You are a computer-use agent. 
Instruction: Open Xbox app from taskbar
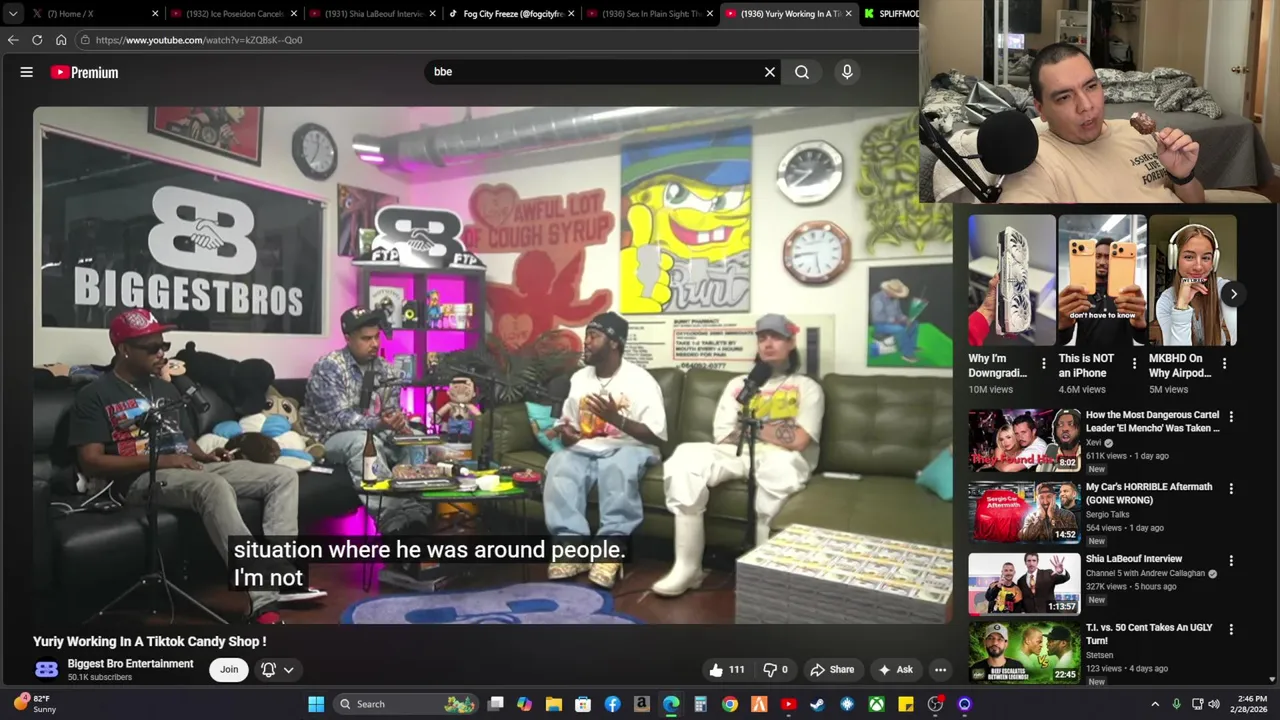pyautogui.click(x=876, y=704)
